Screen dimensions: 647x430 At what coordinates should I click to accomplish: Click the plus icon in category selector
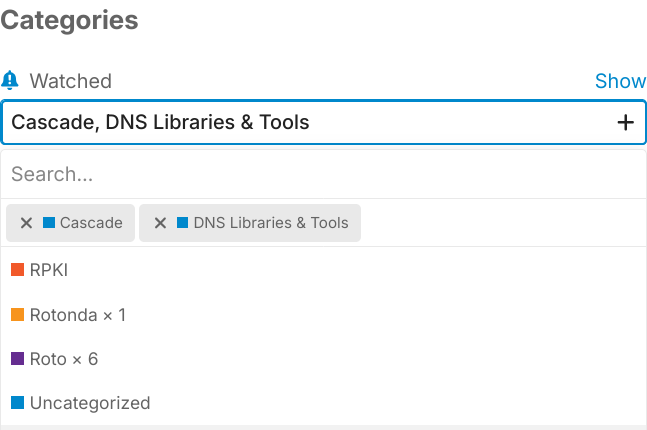(626, 123)
